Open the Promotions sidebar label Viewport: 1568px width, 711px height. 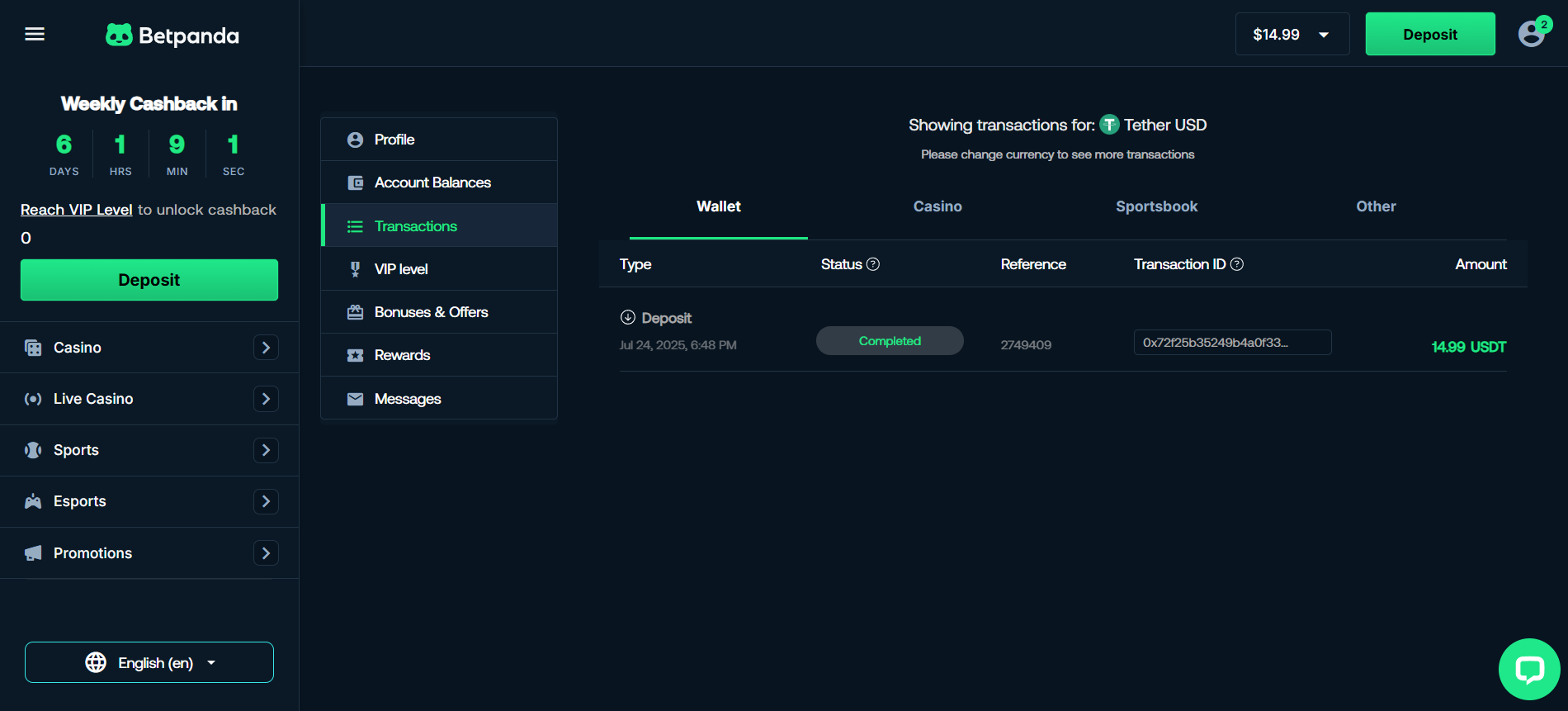click(92, 553)
